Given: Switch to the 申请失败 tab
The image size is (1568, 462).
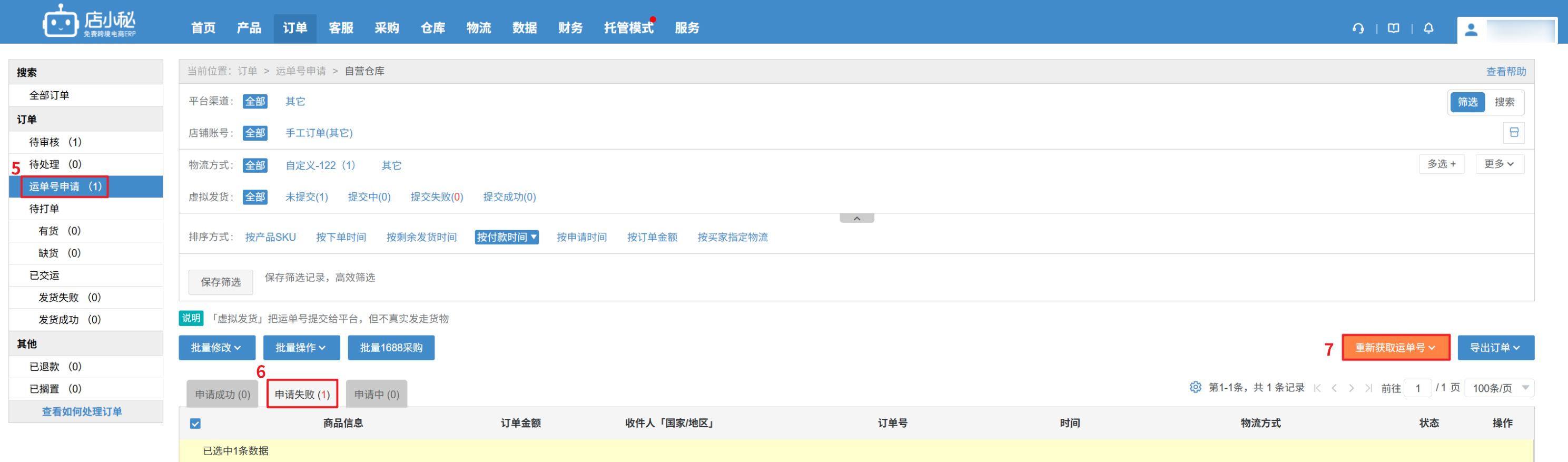Looking at the screenshot, I should [x=302, y=395].
